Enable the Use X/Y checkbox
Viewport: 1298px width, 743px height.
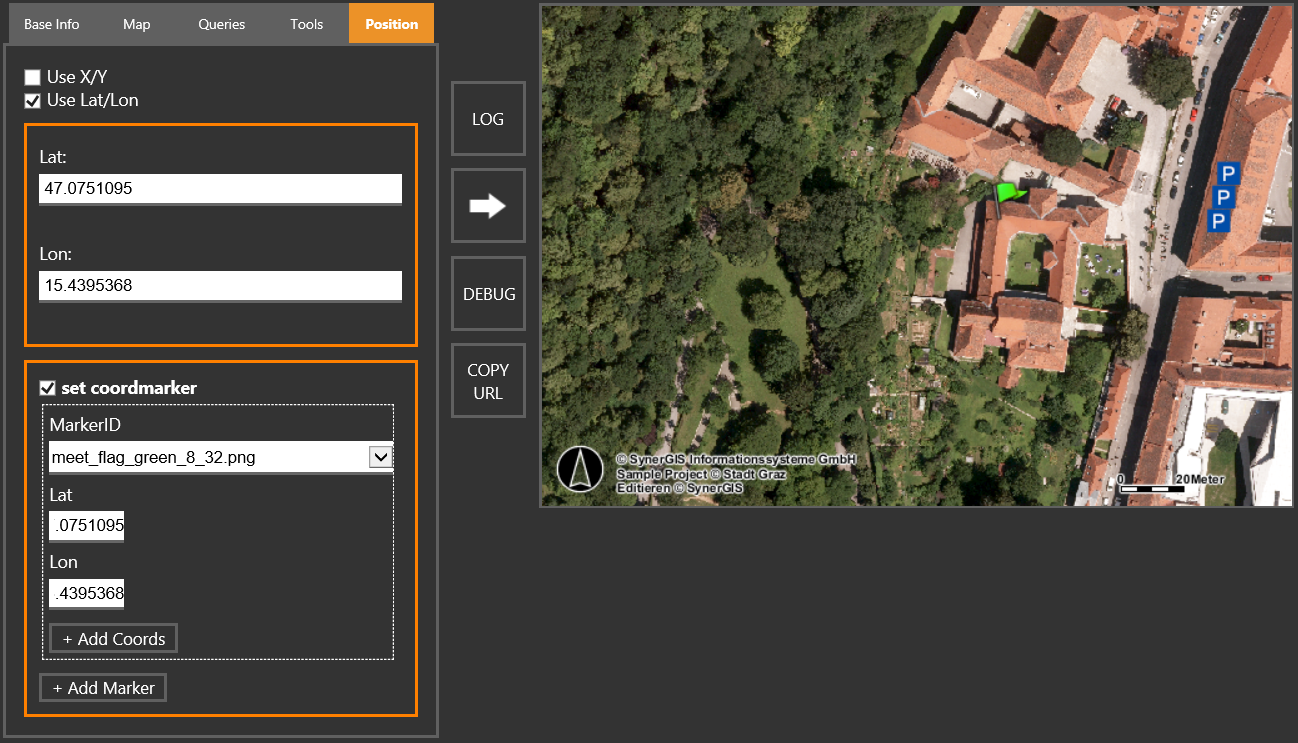tap(32, 76)
